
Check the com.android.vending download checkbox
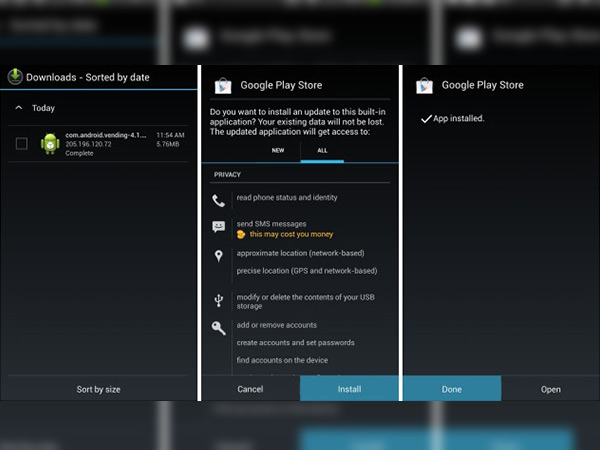click(21, 143)
